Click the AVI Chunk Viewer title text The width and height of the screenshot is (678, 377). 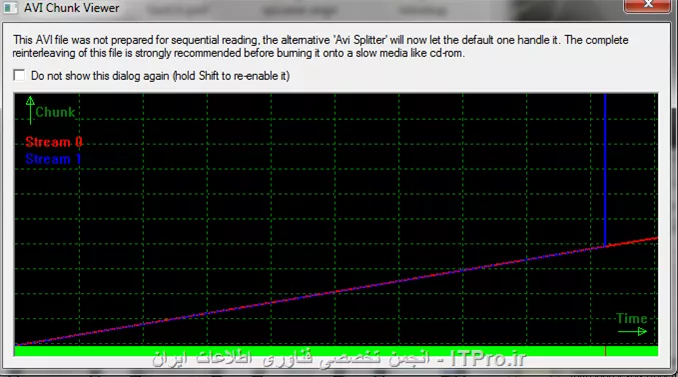coord(72,8)
